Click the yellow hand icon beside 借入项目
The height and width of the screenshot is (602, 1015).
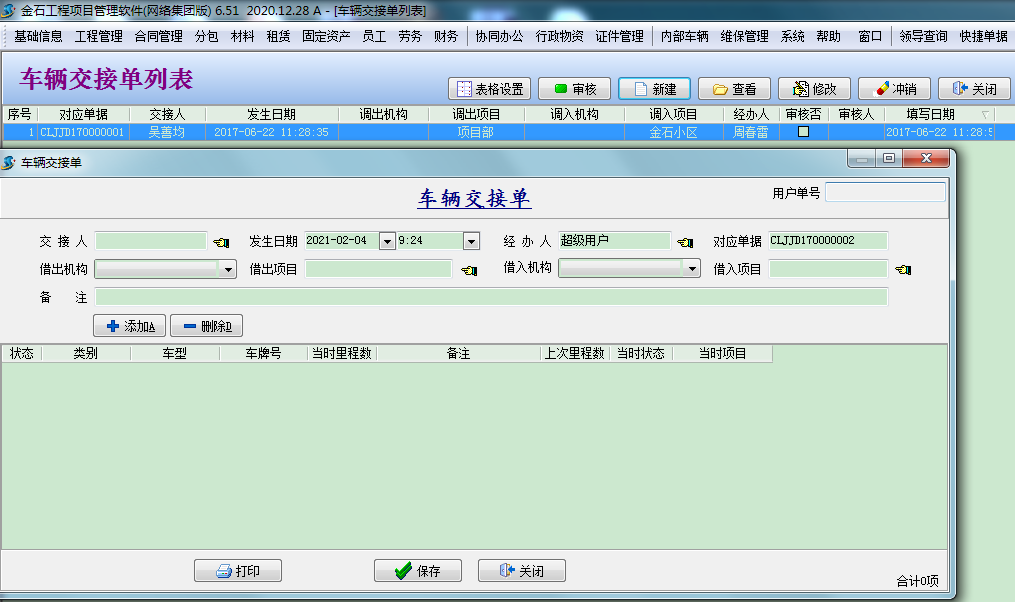coord(903,270)
